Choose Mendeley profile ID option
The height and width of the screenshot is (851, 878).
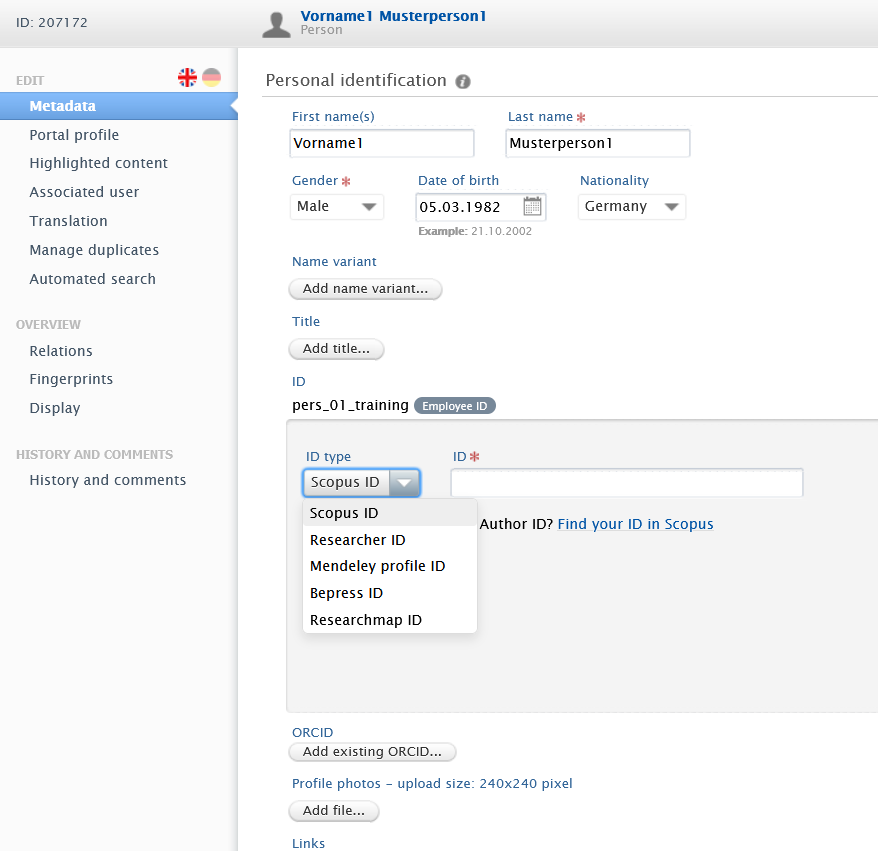click(377, 566)
